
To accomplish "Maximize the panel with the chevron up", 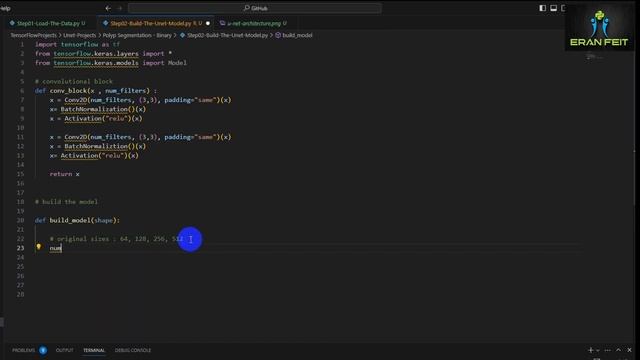I will click(619, 350).
